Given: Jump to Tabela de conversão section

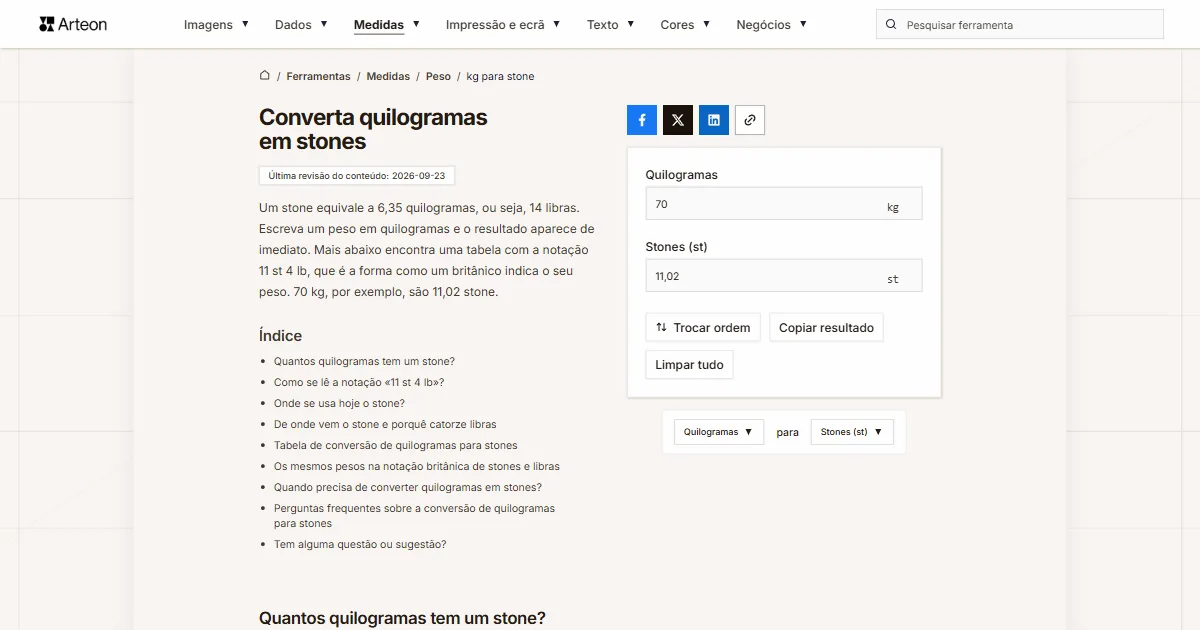Looking at the screenshot, I should (396, 445).
